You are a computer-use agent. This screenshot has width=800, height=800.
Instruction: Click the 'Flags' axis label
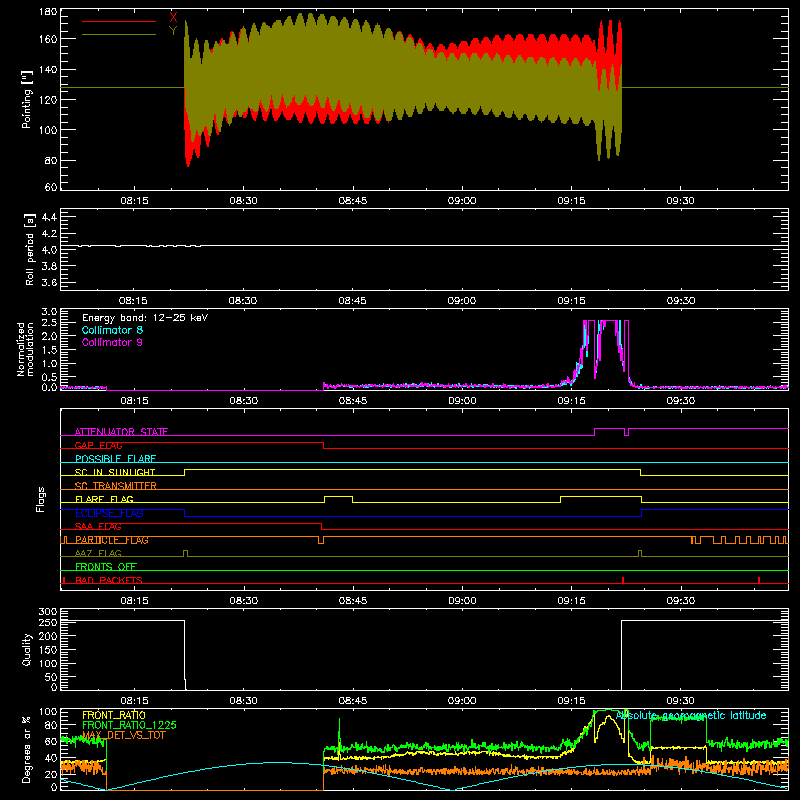click(x=41, y=499)
